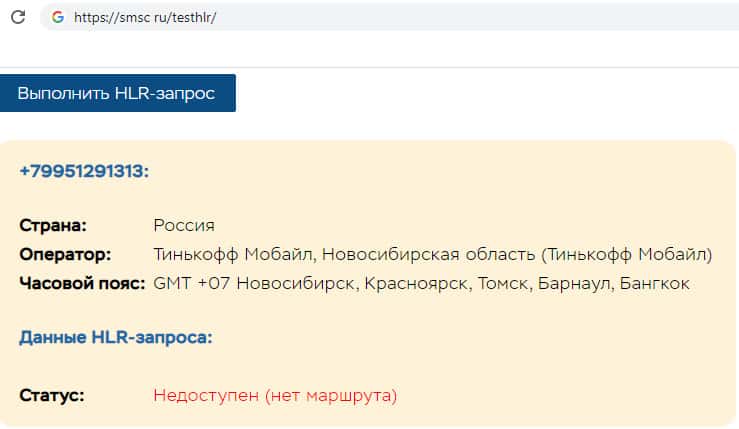Click the word Бангкок in time zone list
Image resolution: width=739 pixels, height=429 pixels.
coord(655,283)
